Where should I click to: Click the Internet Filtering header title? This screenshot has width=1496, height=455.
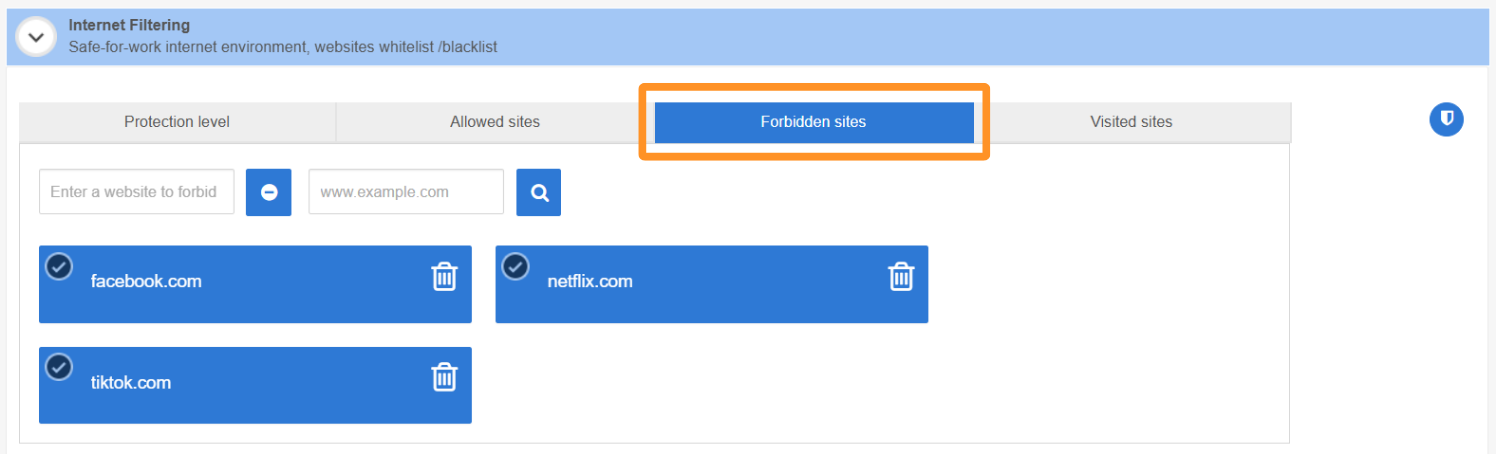pos(129,25)
